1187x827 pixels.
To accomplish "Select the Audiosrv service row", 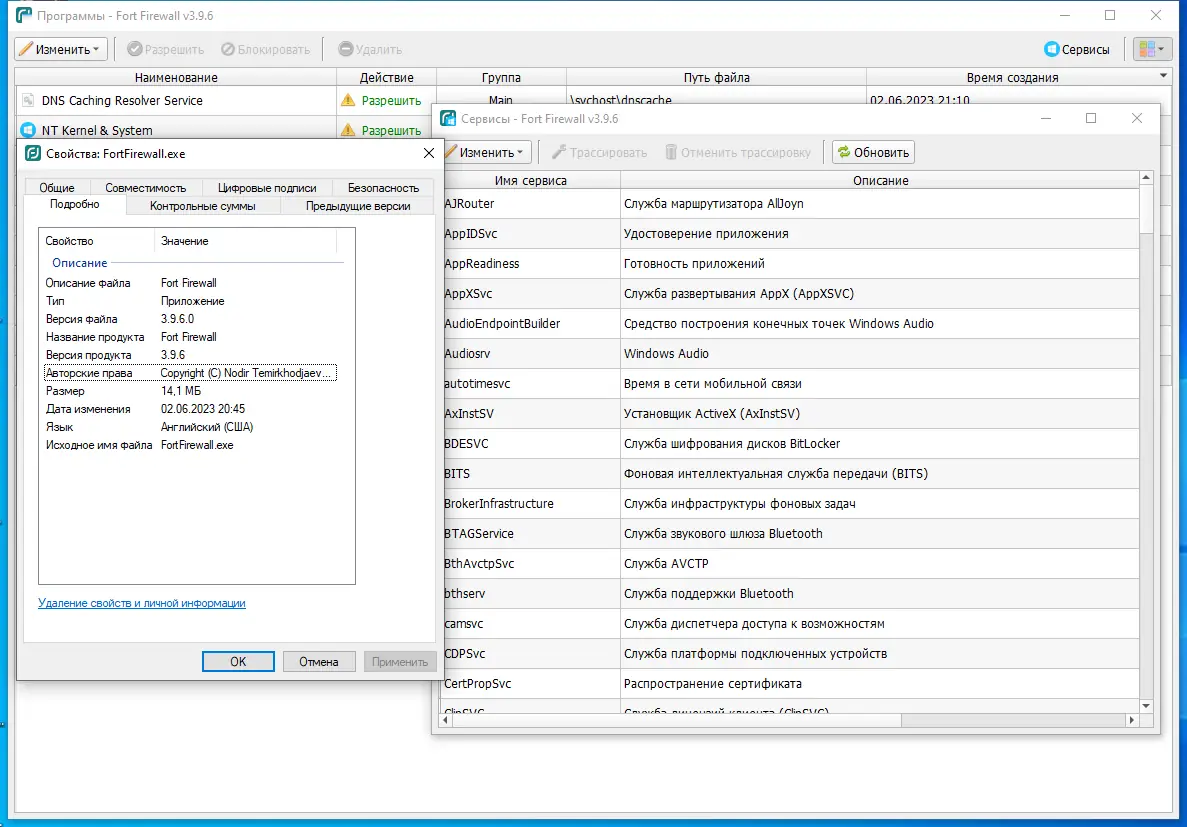I will click(790, 354).
